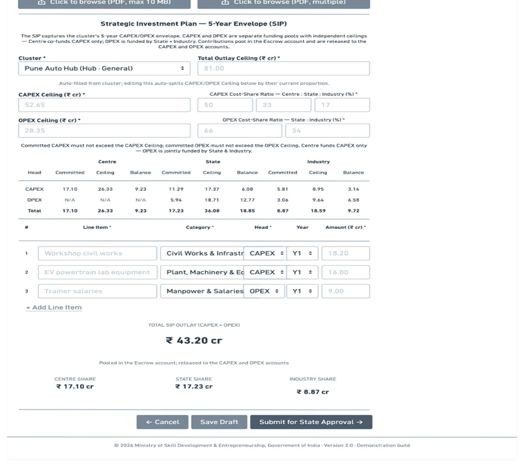Open Category dropdown for line item 1
Viewport: 520px width, 465px height.
tap(202, 253)
